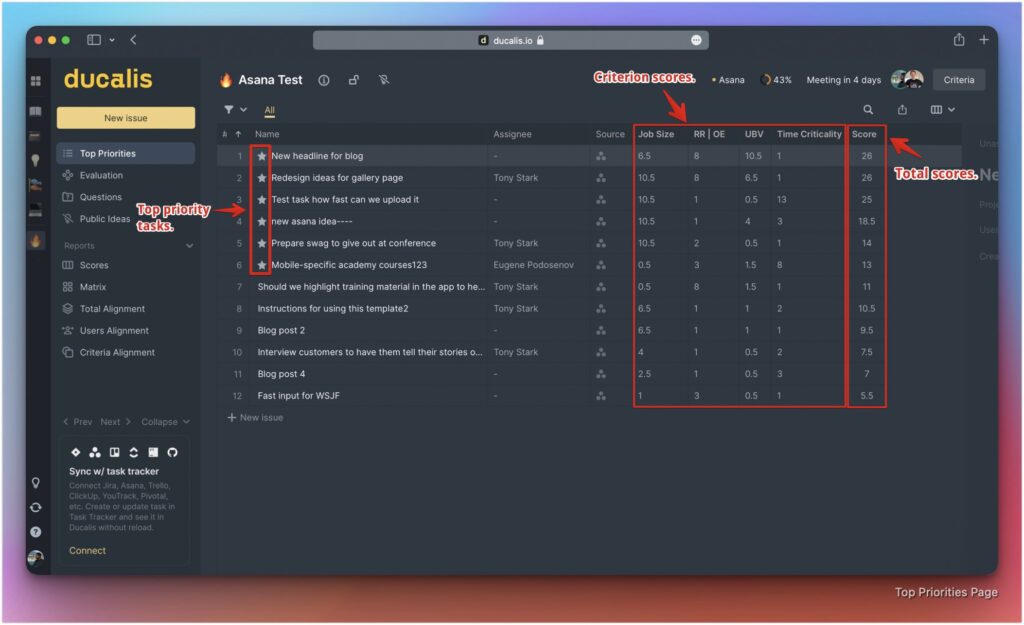The image size is (1024, 625).
Task: Click the GitHub icon in sync panel
Action: coord(172,452)
